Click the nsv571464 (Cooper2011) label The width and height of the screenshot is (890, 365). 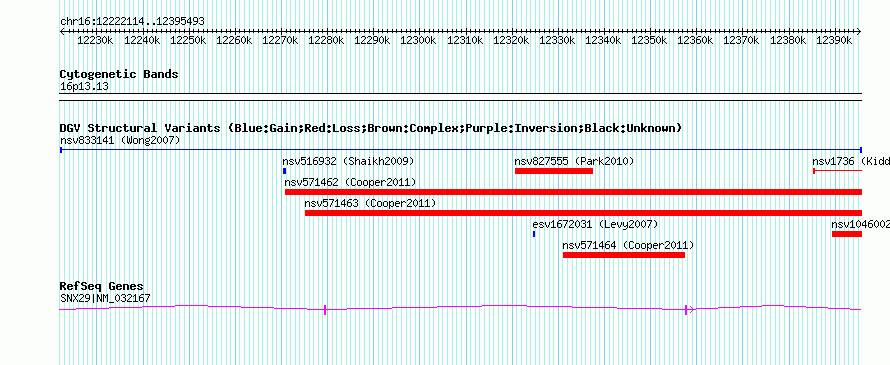click(x=628, y=245)
